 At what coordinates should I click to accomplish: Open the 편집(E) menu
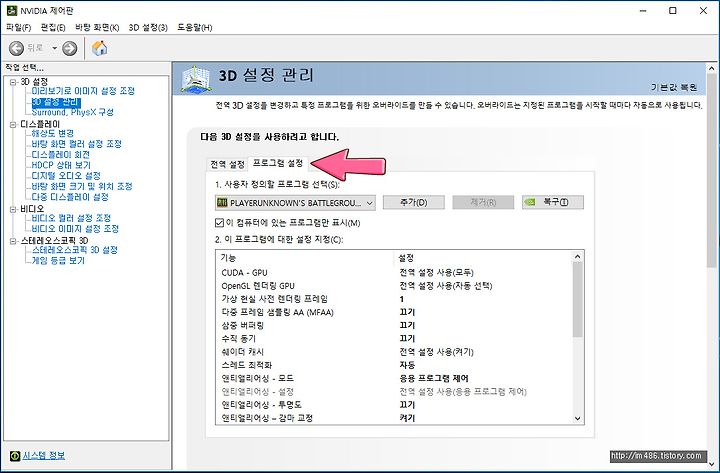tap(53, 28)
